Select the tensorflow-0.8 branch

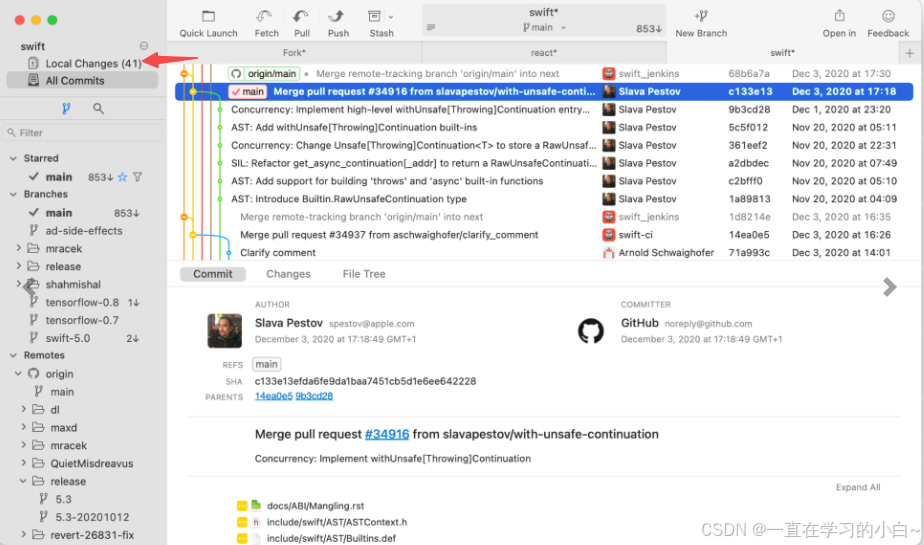point(82,302)
